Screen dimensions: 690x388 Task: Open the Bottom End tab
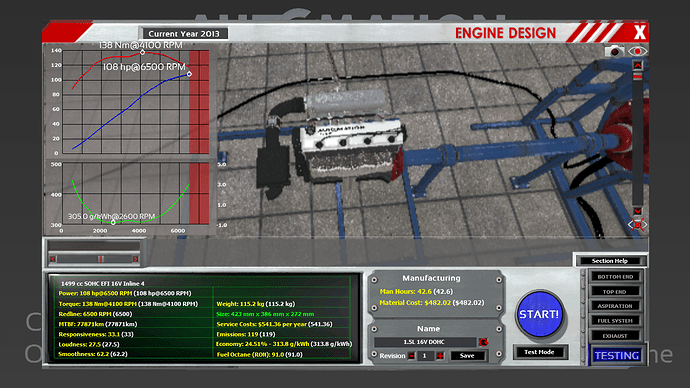coord(615,277)
